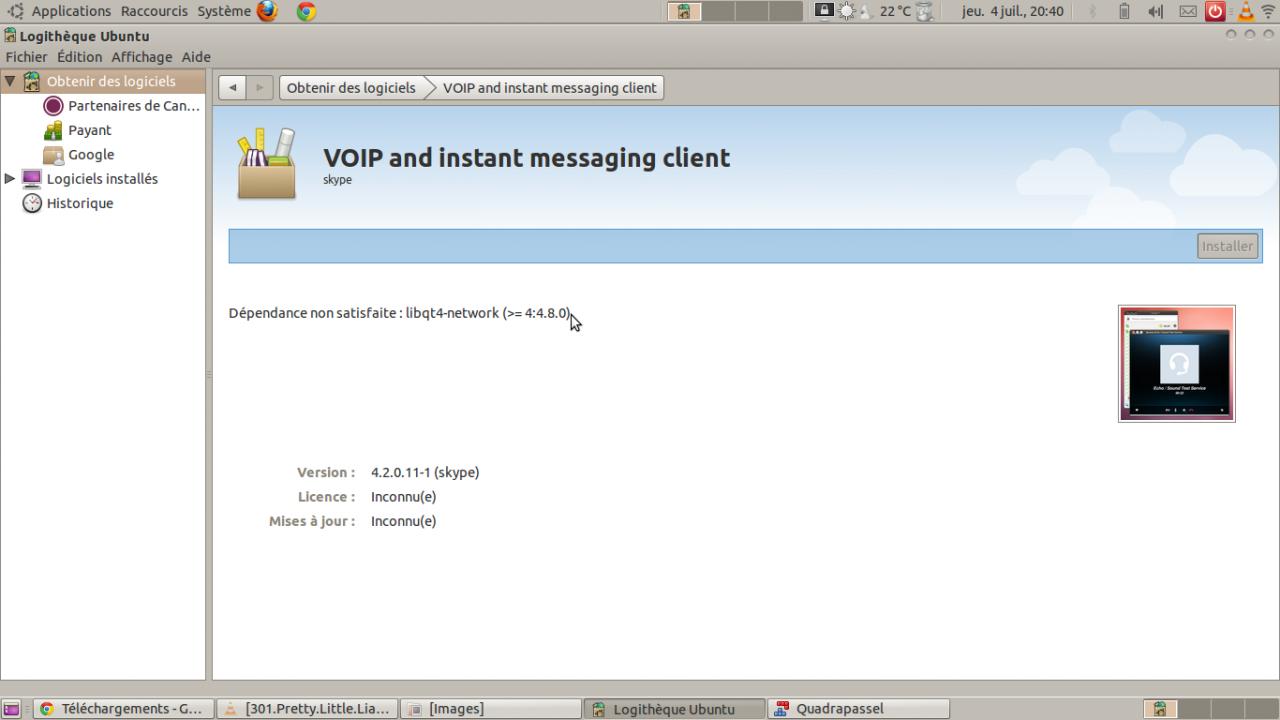The image size is (1280, 720).
Task: Select first workspace in bottom panel switcher
Action: pos(1160,709)
